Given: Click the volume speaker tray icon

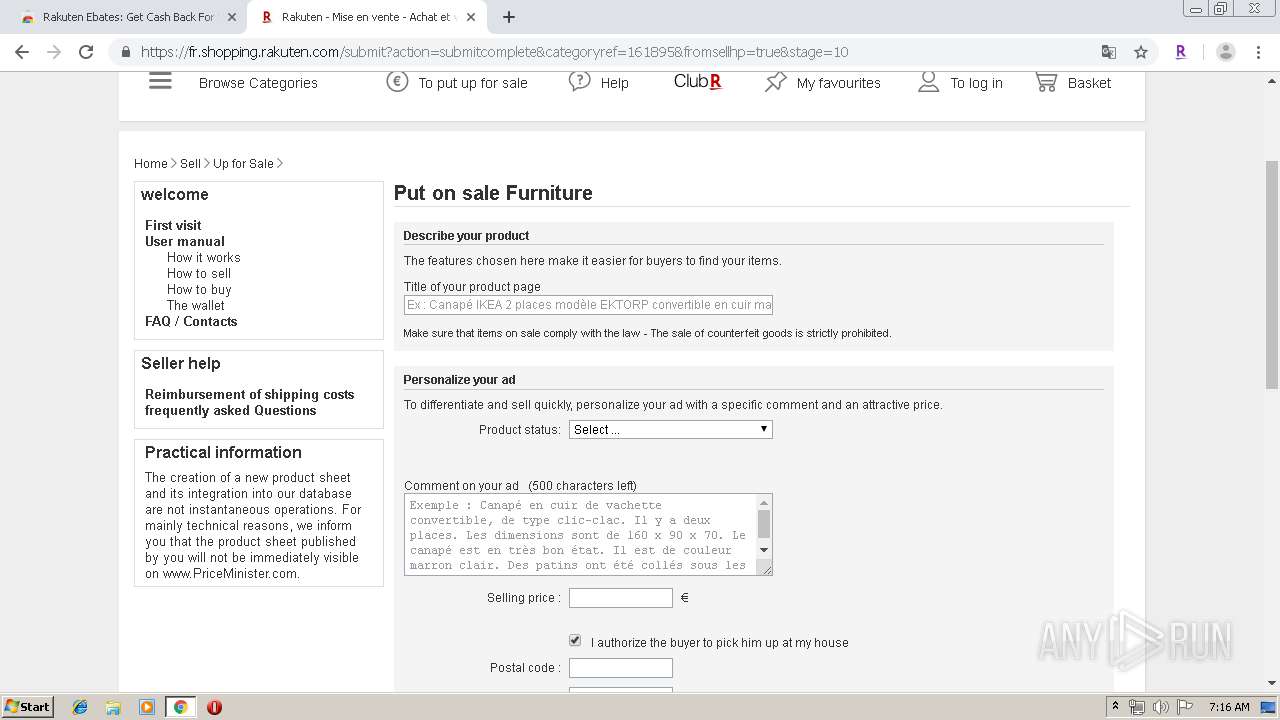Looking at the screenshot, I should pyautogui.click(x=1160, y=707).
